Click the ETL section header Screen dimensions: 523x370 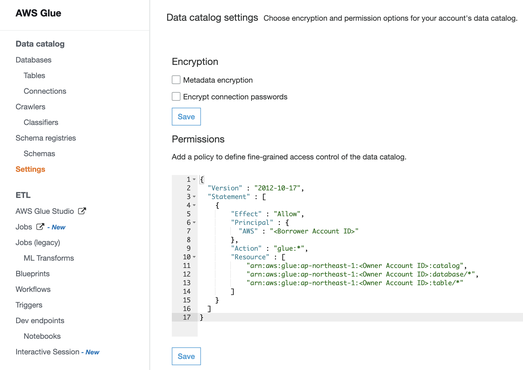(23, 195)
